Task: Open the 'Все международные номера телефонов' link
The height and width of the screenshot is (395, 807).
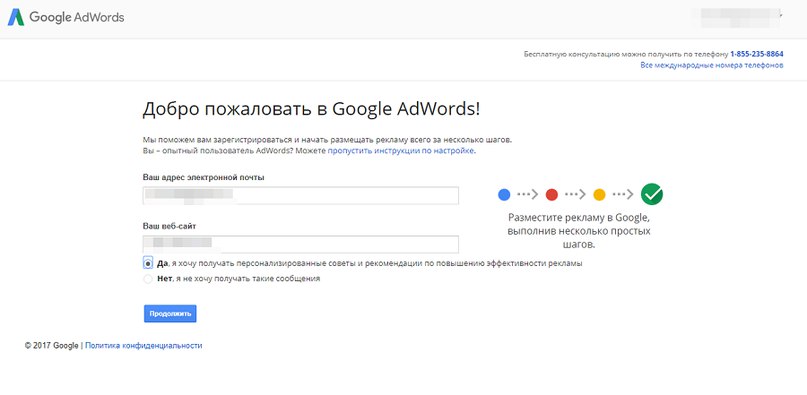Action: click(x=712, y=65)
